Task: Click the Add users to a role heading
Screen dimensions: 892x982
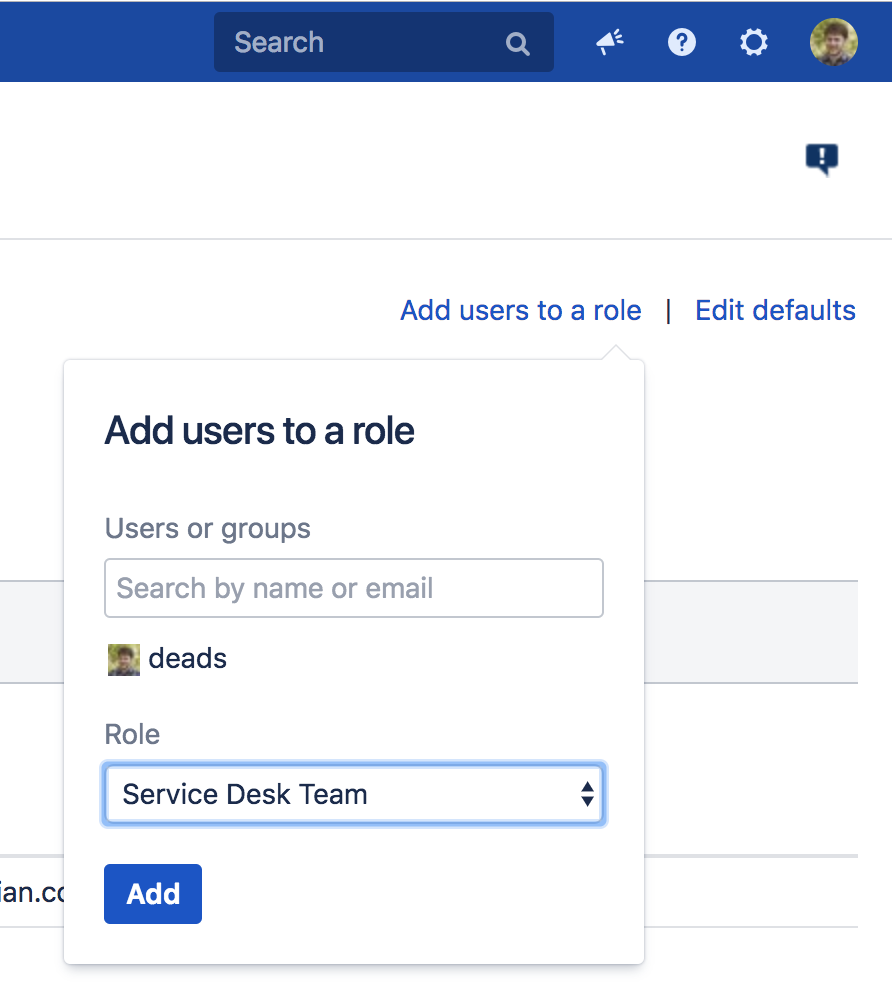Action: (x=259, y=431)
